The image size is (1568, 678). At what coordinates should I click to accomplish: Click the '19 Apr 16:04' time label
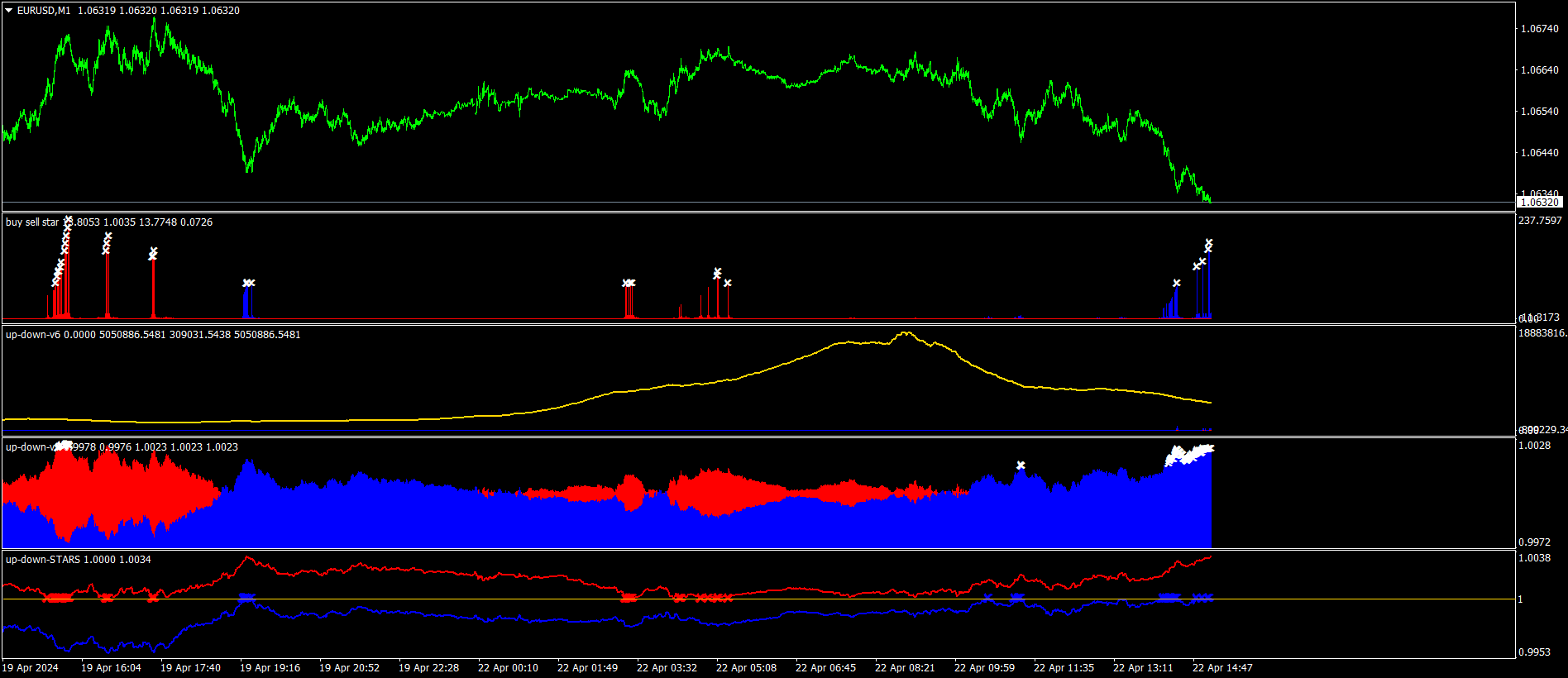click(111, 668)
